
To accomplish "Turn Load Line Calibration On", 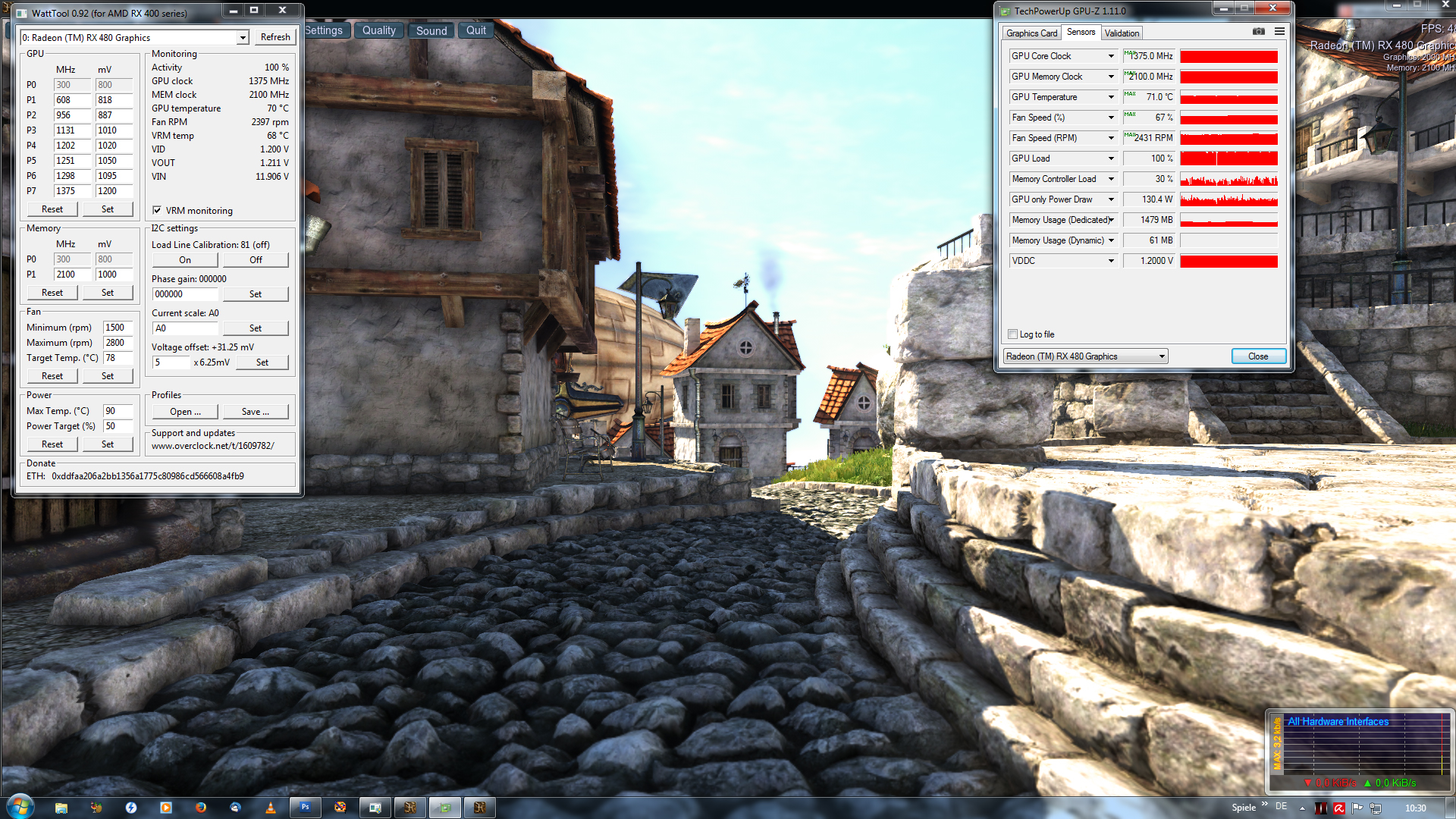I will 185,260.
